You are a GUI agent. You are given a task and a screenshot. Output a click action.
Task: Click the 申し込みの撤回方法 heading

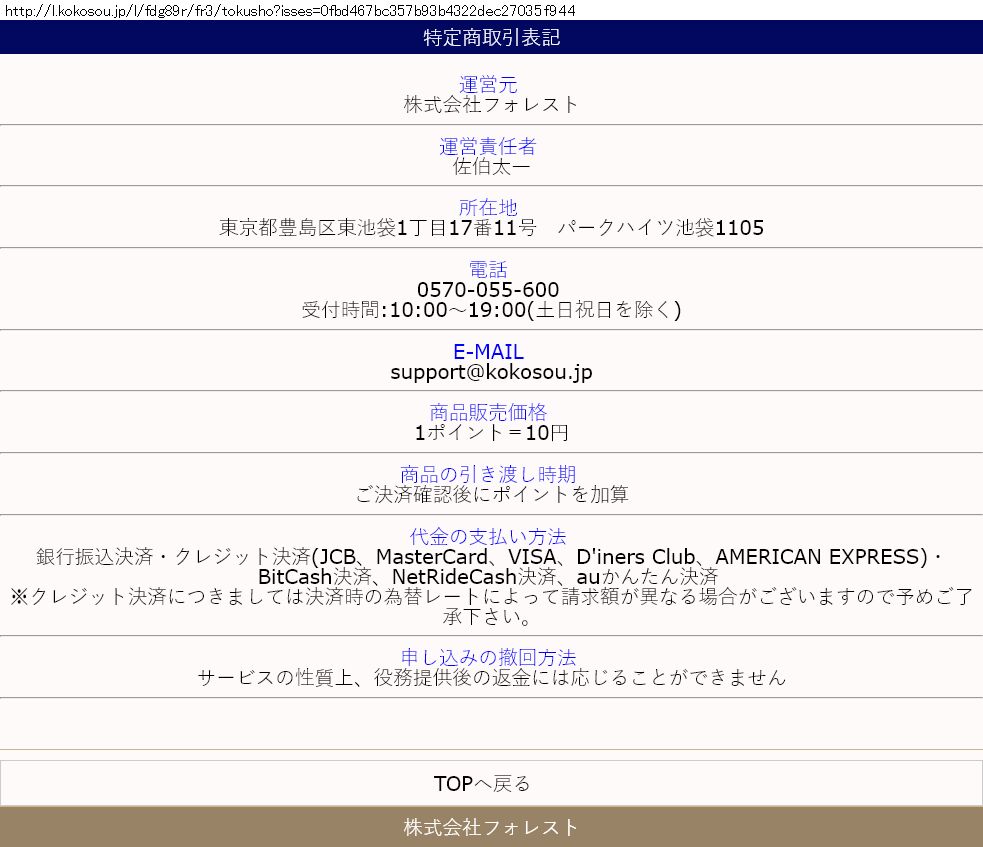pyautogui.click(x=488, y=658)
